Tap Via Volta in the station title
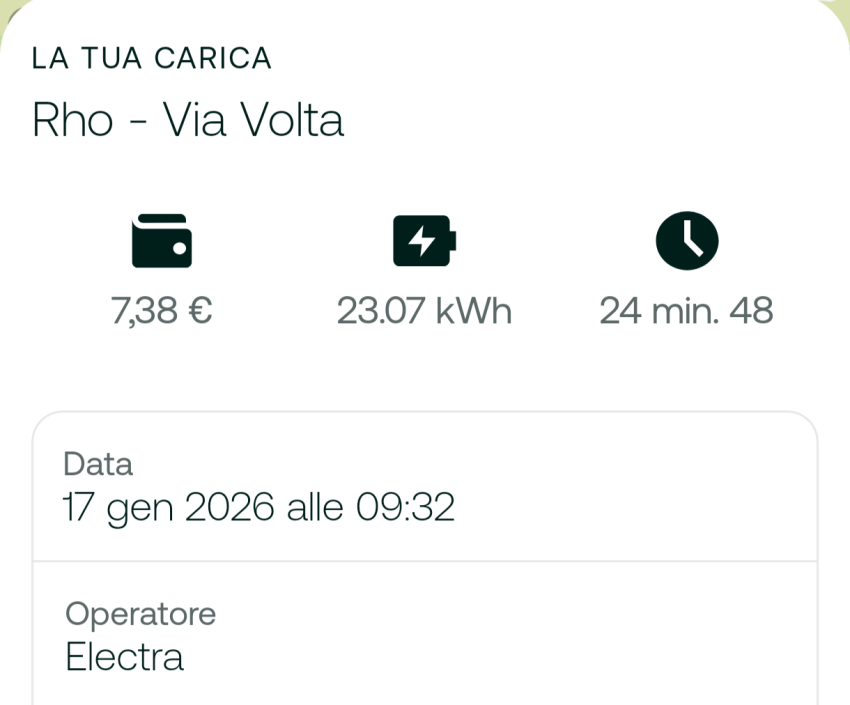 [x=253, y=121]
